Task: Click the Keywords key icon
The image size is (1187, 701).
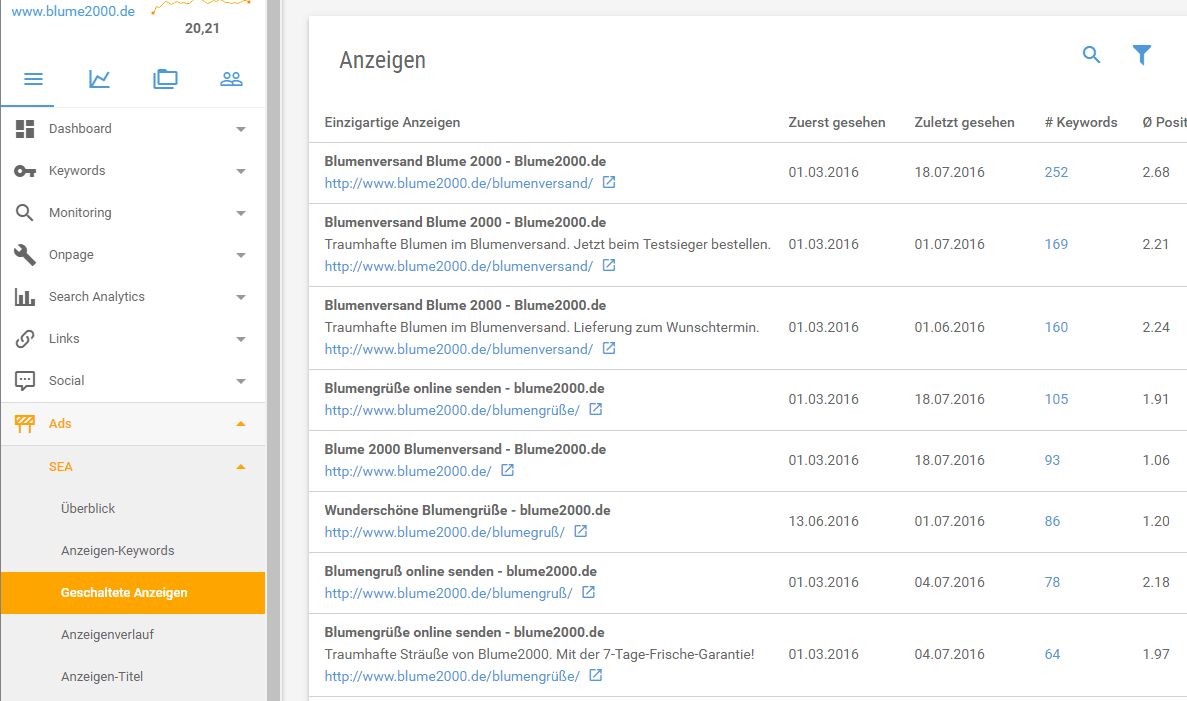Action: [25, 171]
